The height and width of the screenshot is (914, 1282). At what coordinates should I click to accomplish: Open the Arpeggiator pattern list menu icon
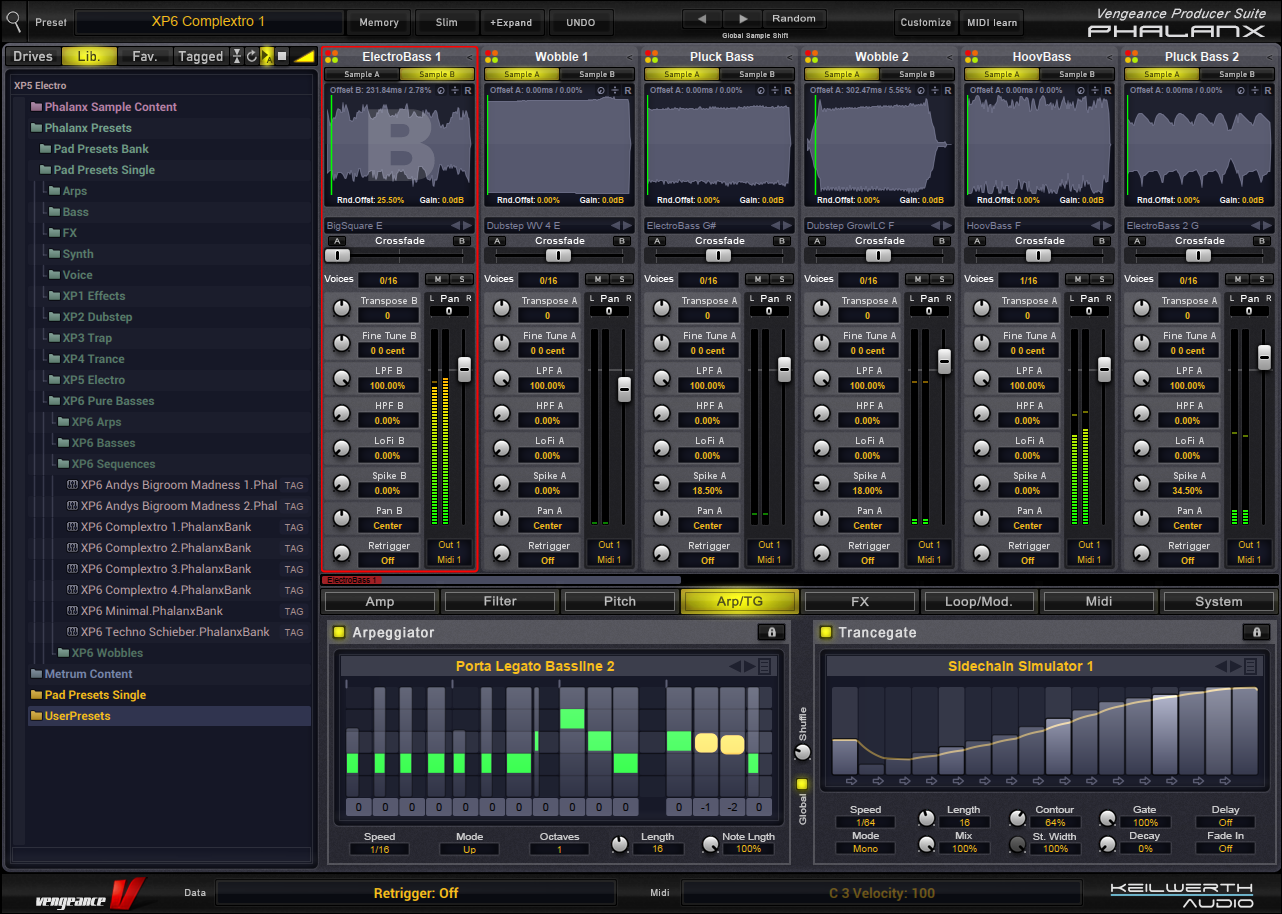pos(765,666)
